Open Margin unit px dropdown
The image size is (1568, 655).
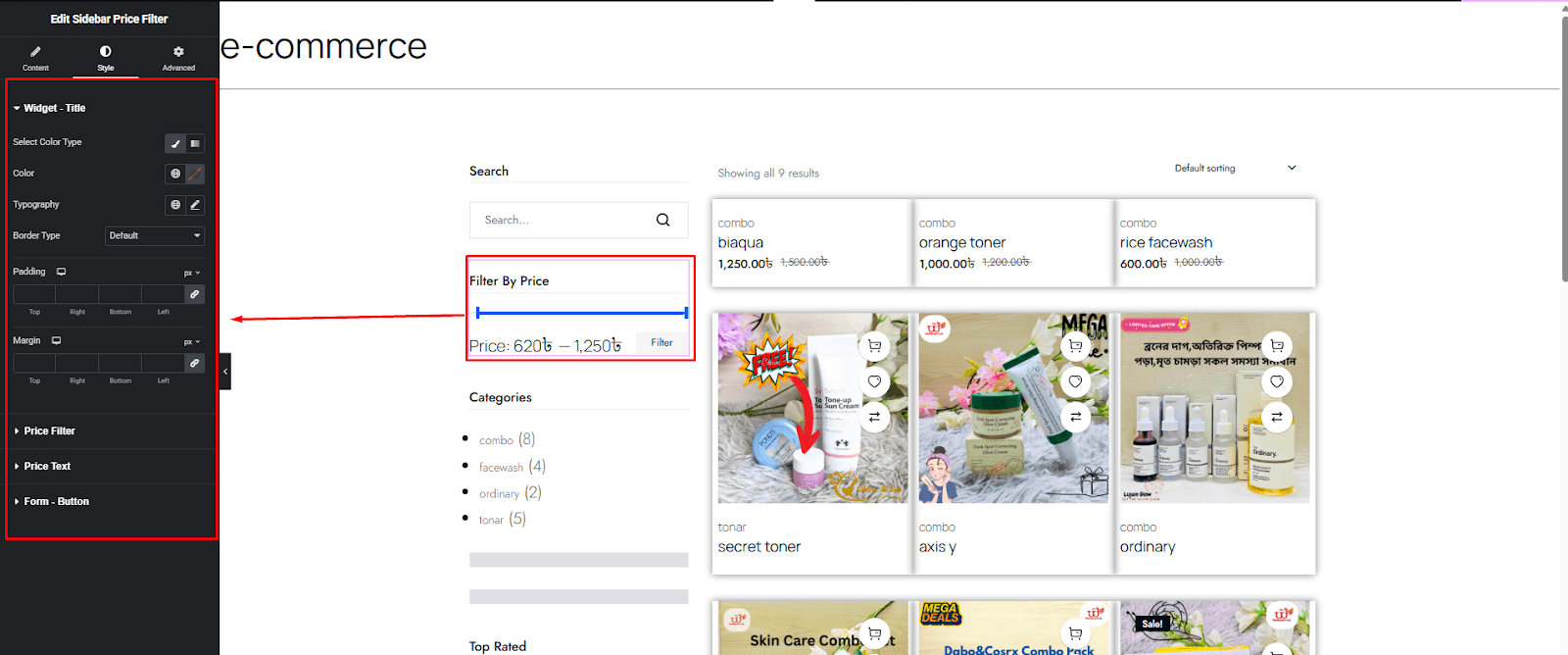coord(192,341)
